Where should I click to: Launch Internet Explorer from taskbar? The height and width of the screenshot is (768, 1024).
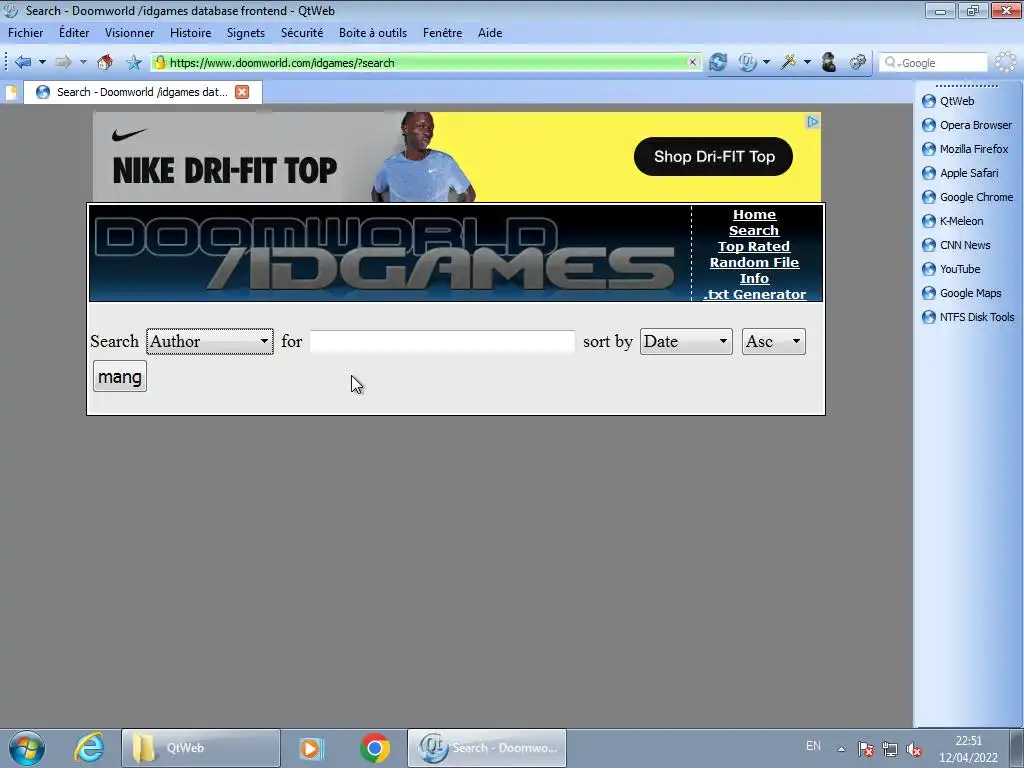[89, 748]
